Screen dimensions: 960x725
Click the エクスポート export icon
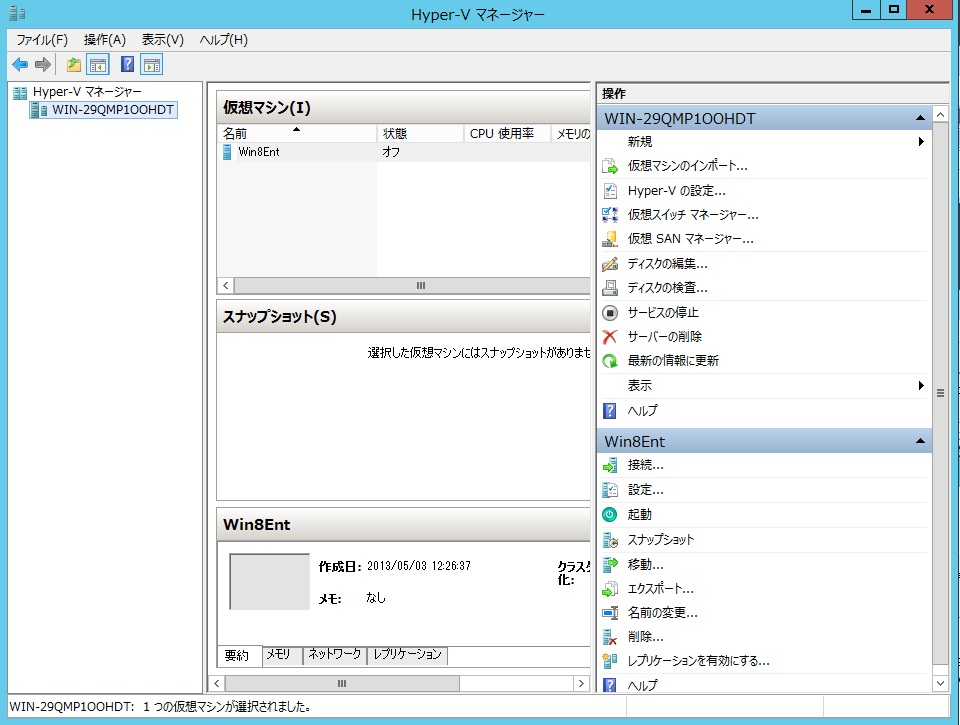click(x=610, y=589)
